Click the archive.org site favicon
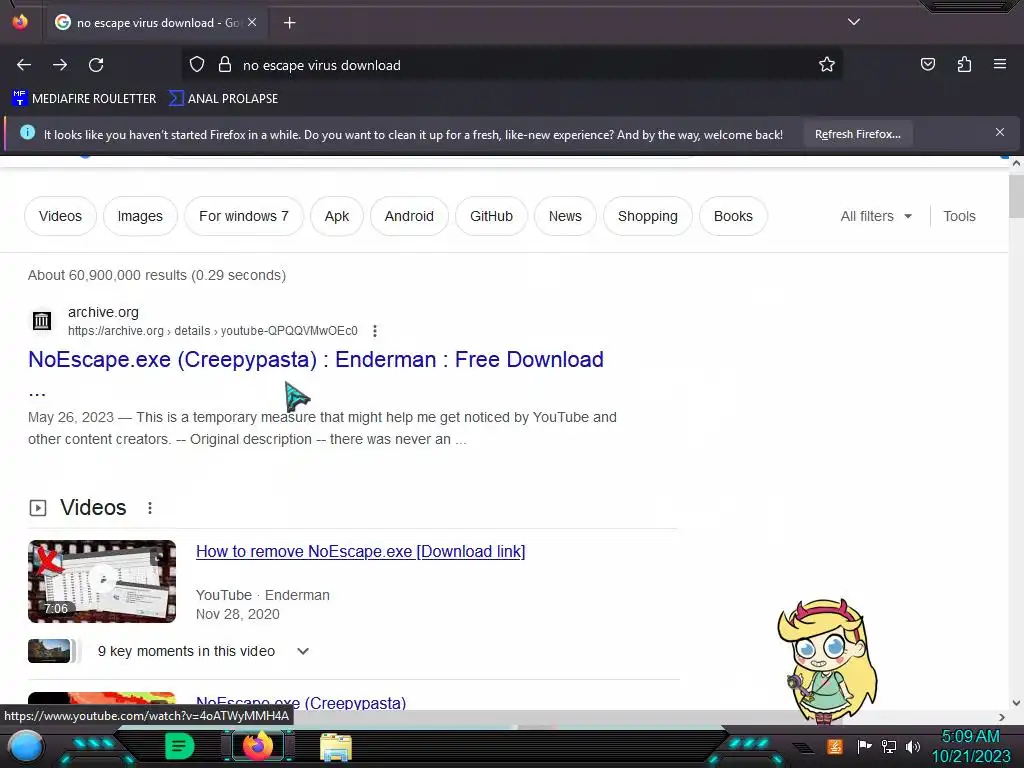The image size is (1024, 768). pyautogui.click(x=42, y=321)
